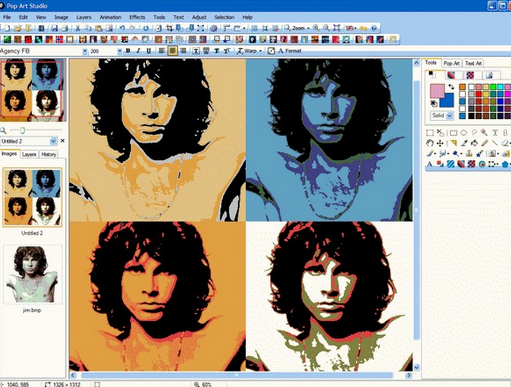Select the paint bucket fill tool
This screenshot has height=387, width=511.
(474, 143)
